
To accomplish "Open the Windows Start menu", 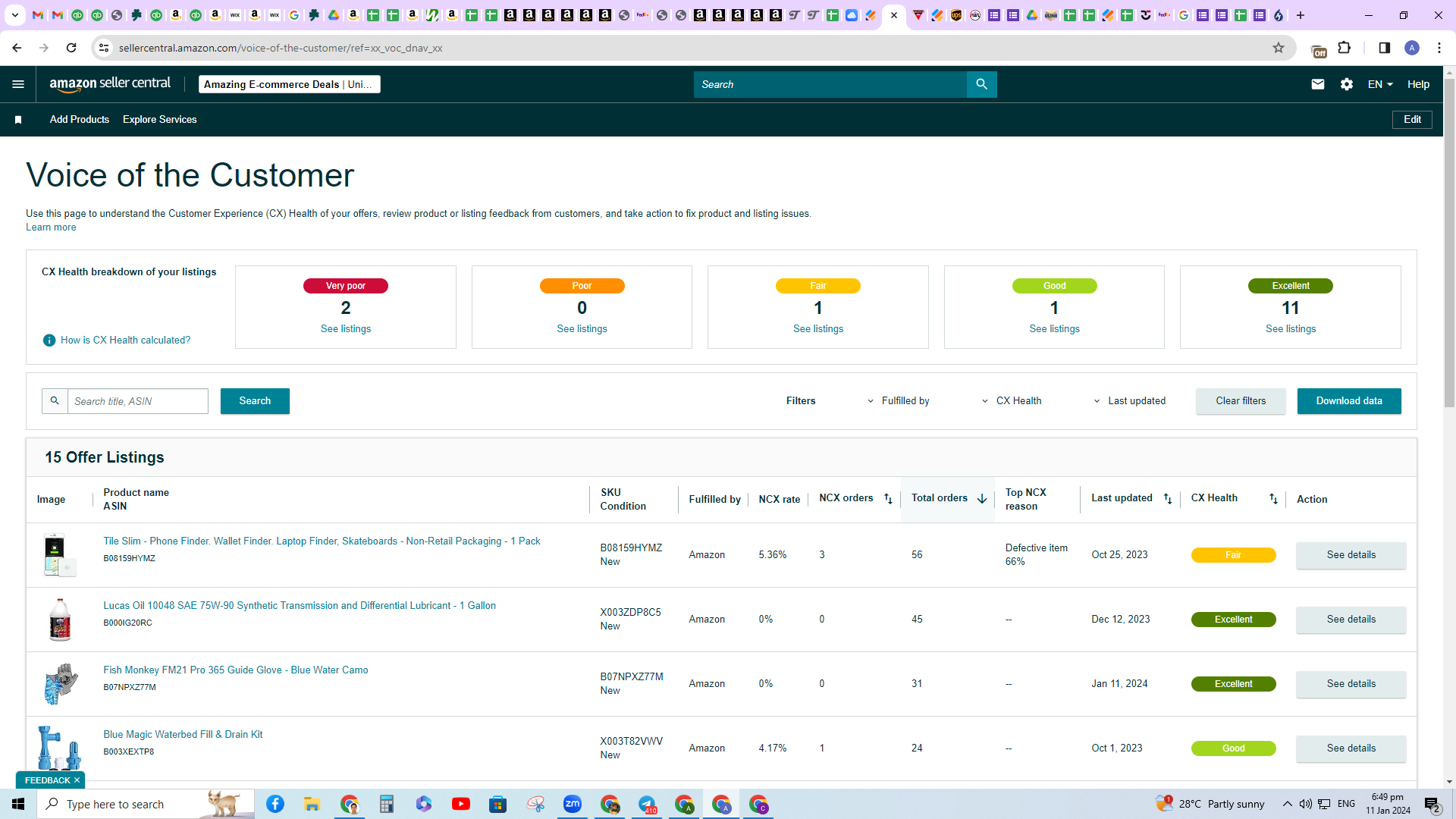I will coord(18,804).
